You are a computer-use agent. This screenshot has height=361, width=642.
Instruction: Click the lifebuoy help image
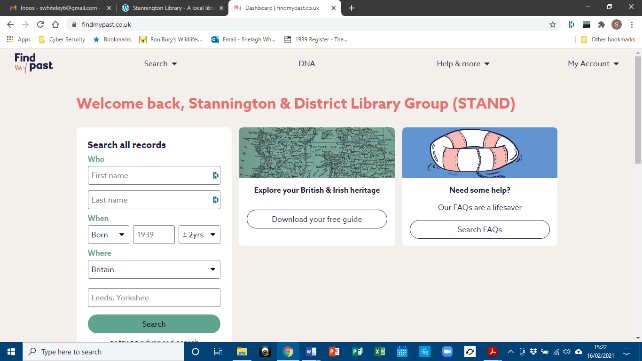click(x=479, y=152)
